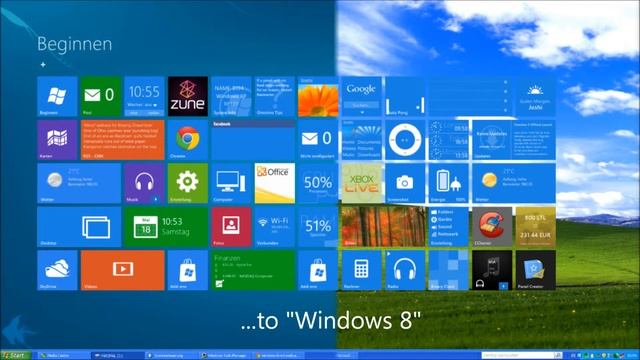Launch the CCleaner tile
The image size is (640, 360).
[492, 227]
